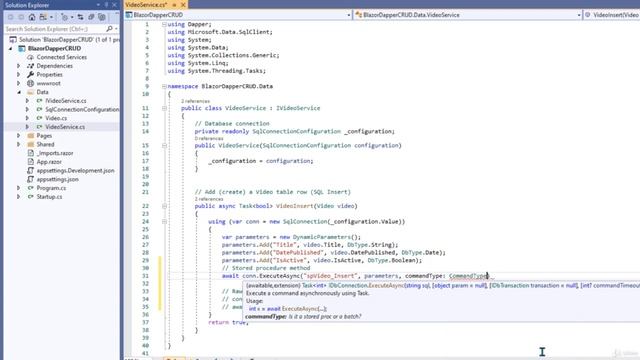Click the Connected Services icon
640x360 pixels.
coord(30,57)
